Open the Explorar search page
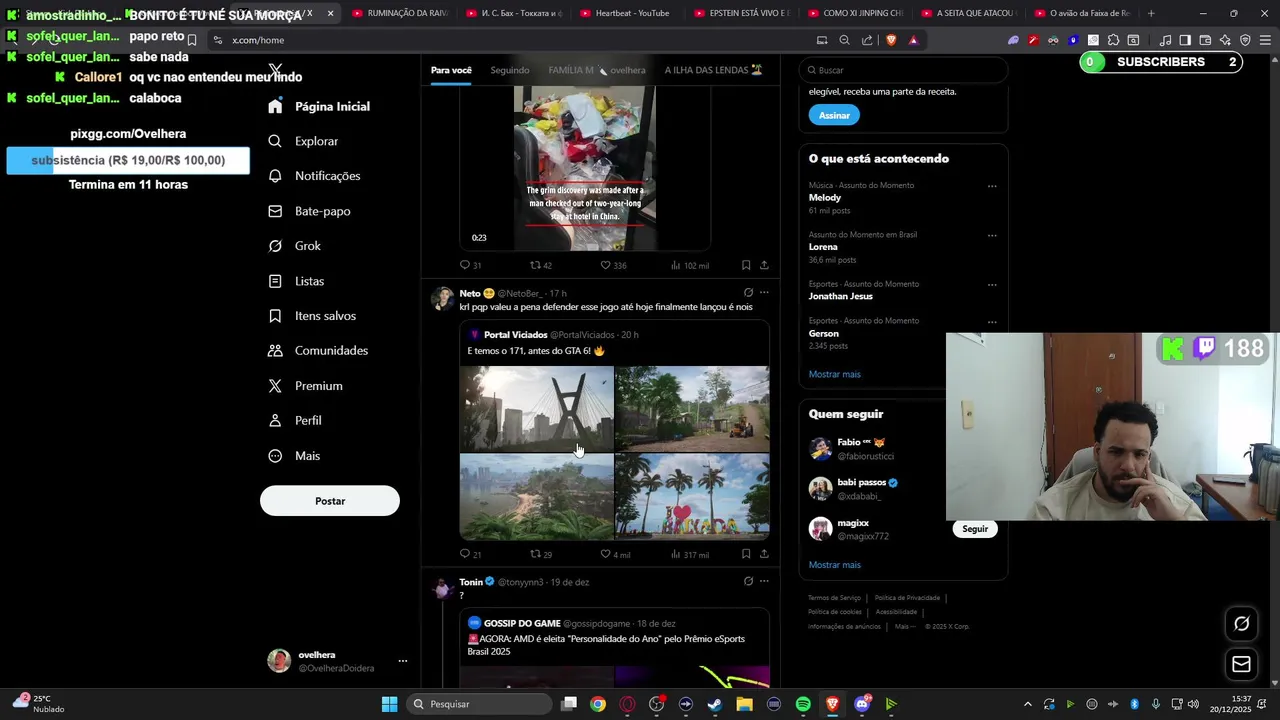Viewport: 1280px width, 720px height. pos(303,141)
